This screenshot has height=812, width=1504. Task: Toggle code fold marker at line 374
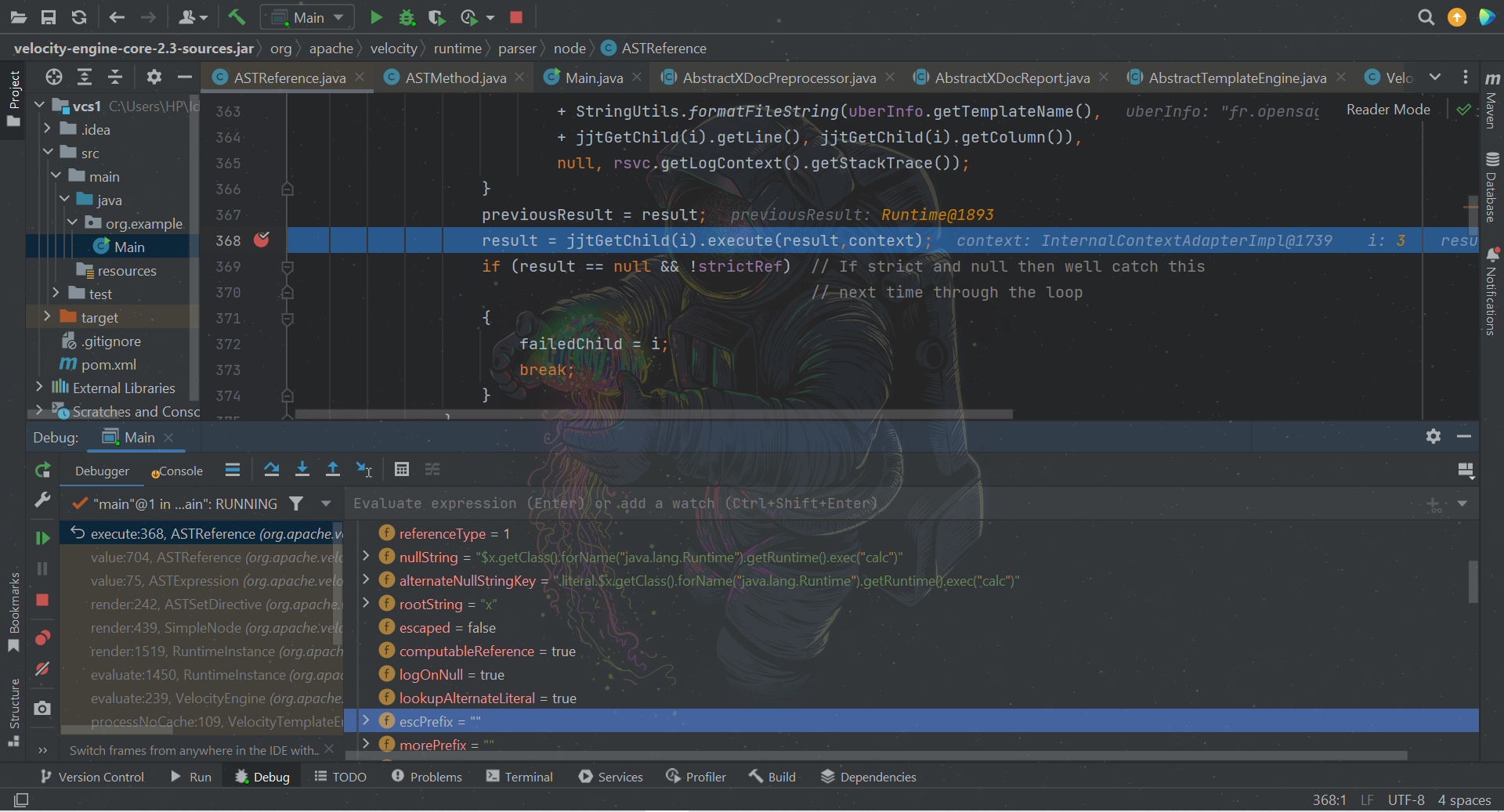[287, 395]
